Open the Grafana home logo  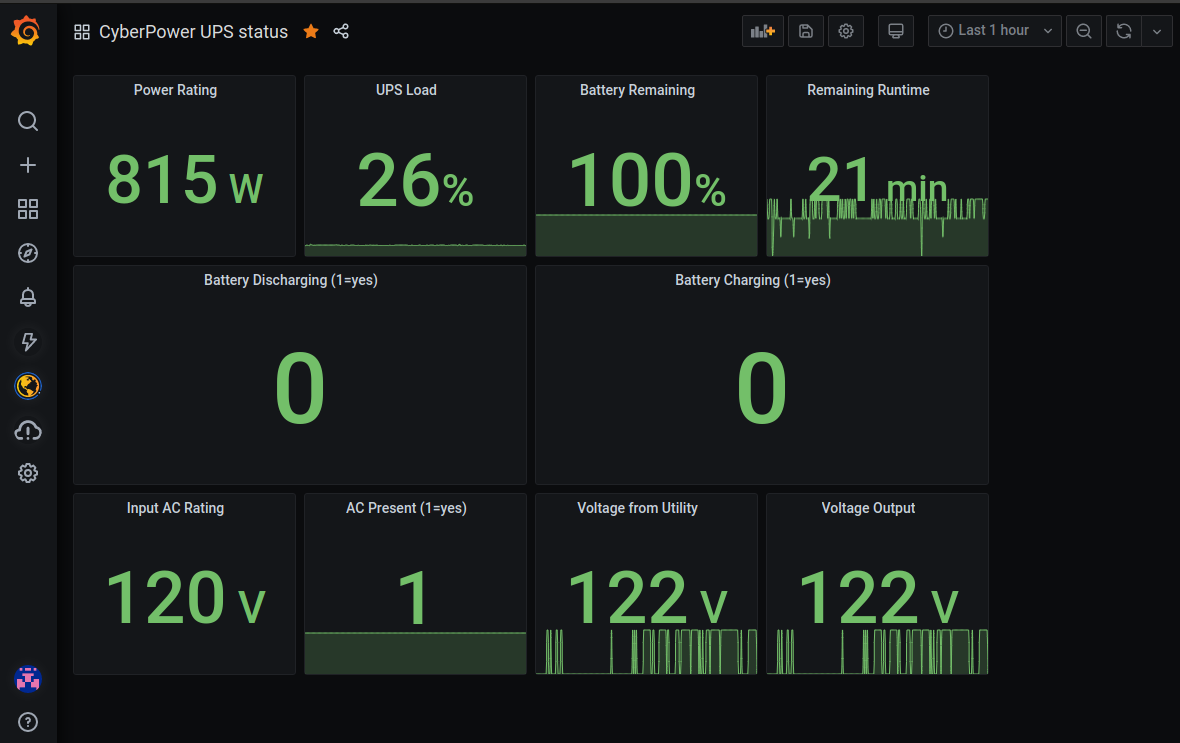pyautogui.click(x=26, y=31)
